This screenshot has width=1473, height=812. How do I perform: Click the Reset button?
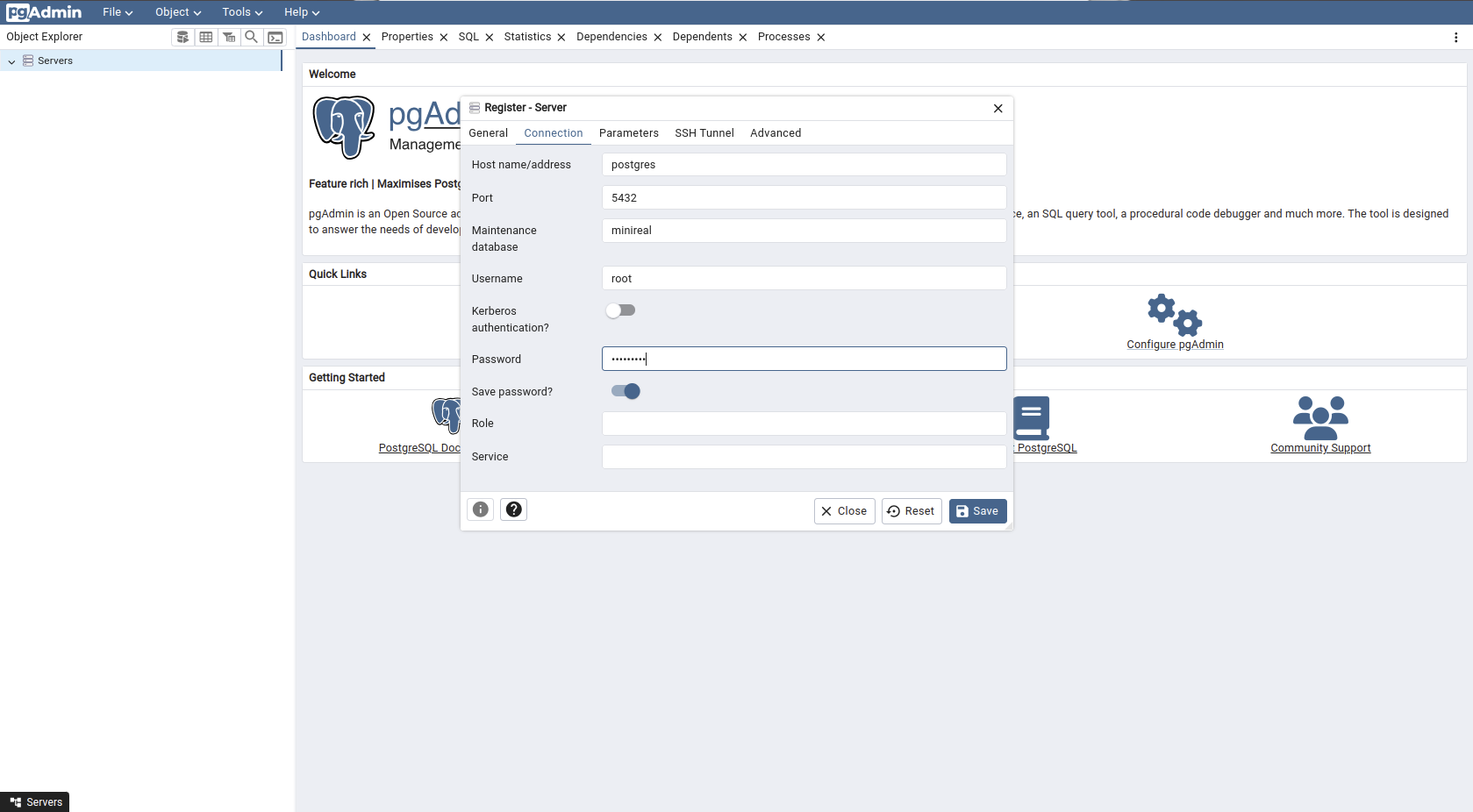[x=912, y=511]
